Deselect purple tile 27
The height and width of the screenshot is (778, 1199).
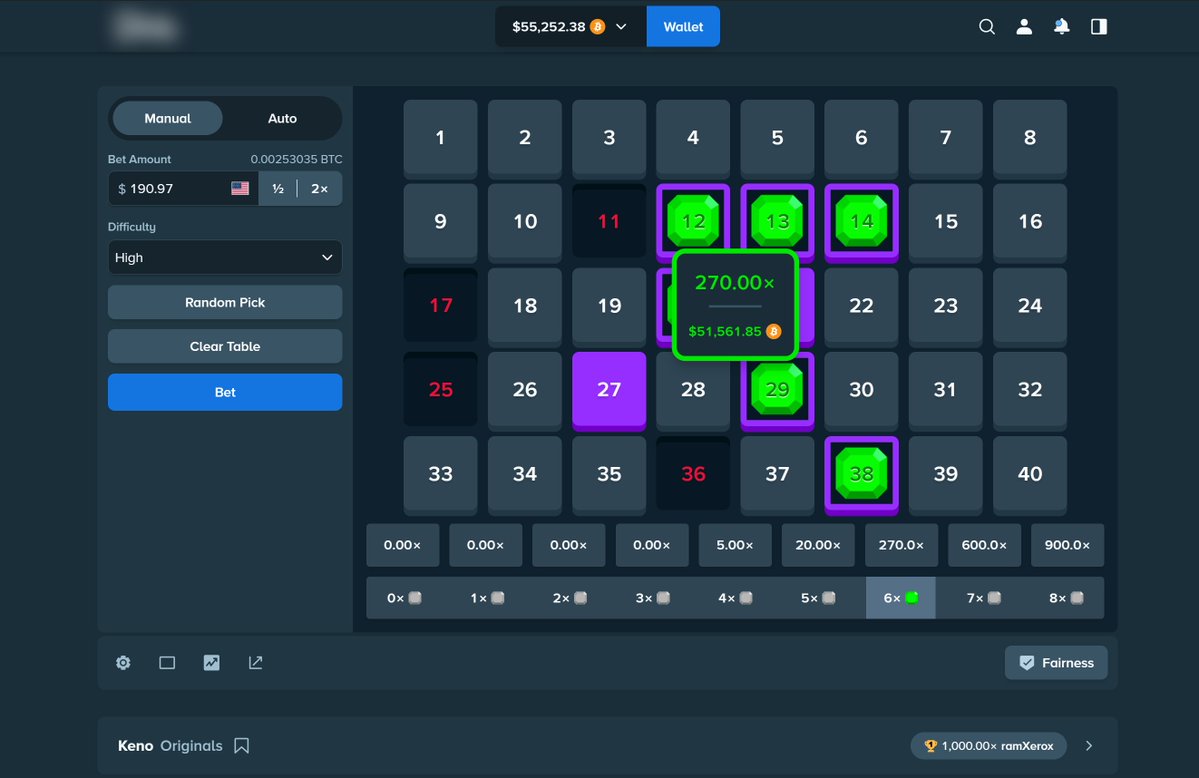(x=609, y=389)
